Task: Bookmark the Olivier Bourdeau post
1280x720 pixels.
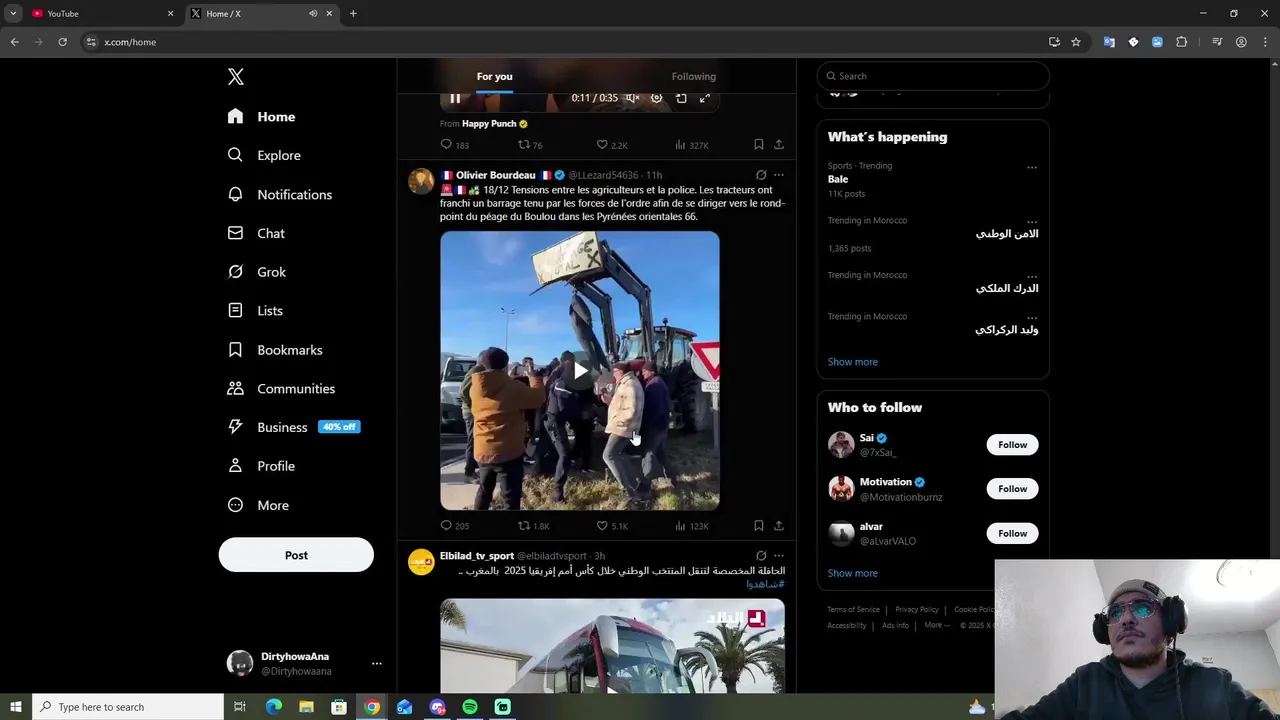Action: click(758, 526)
